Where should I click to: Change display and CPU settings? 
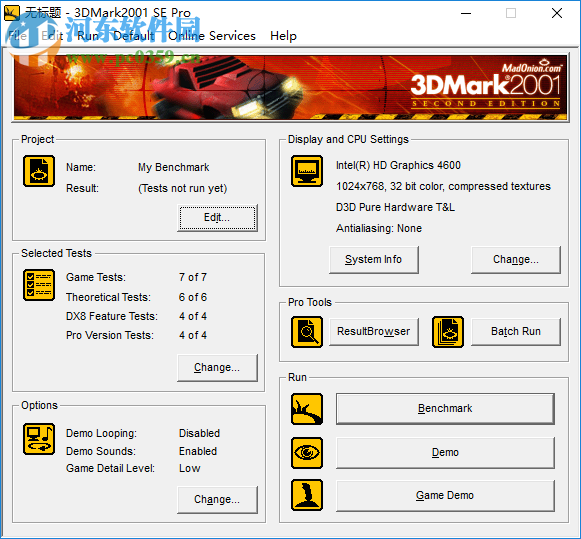click(516, 260)
